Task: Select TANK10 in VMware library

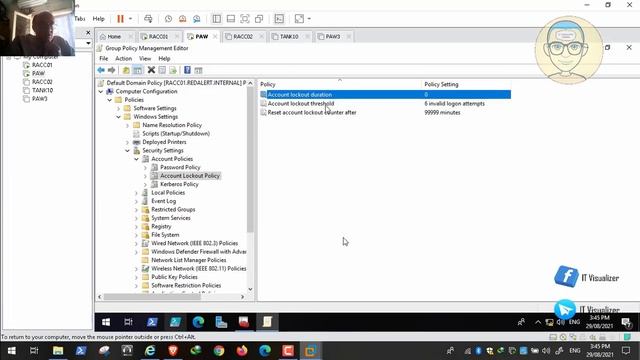Action: tap(42, 90)
